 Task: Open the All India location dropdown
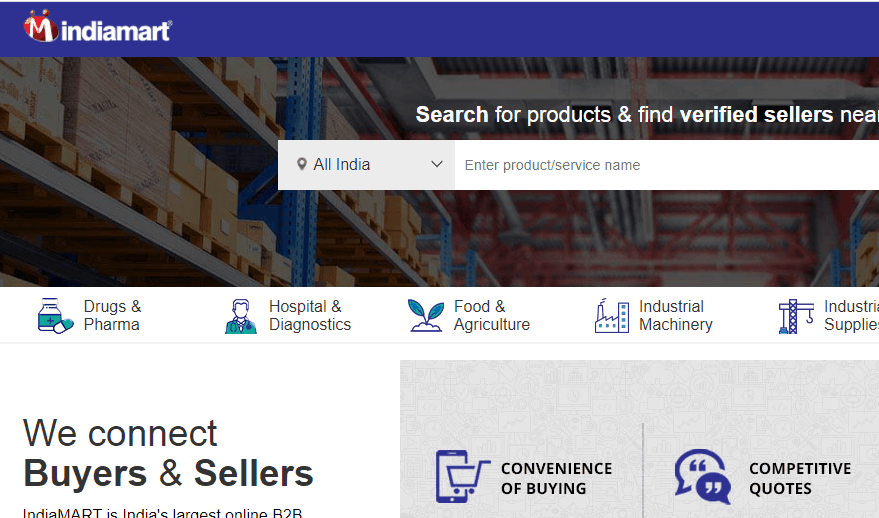(x=366, y=165)
